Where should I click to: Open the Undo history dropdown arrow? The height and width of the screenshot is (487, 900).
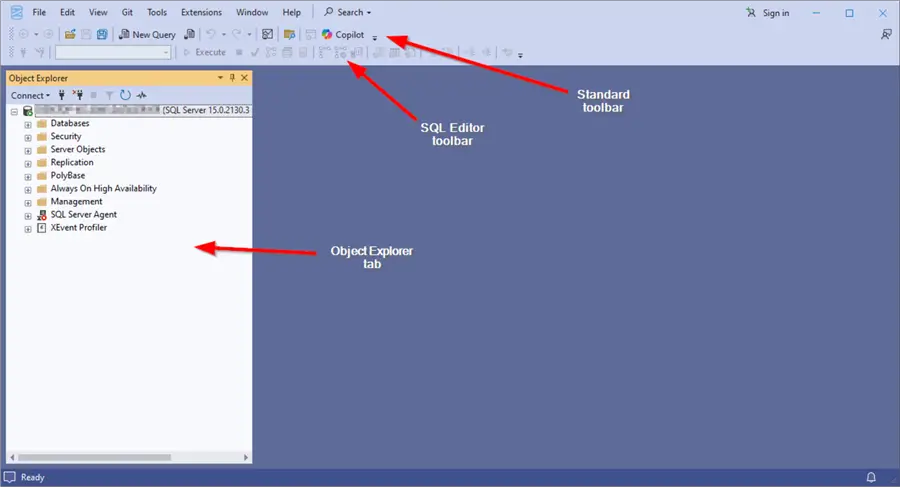224,34
